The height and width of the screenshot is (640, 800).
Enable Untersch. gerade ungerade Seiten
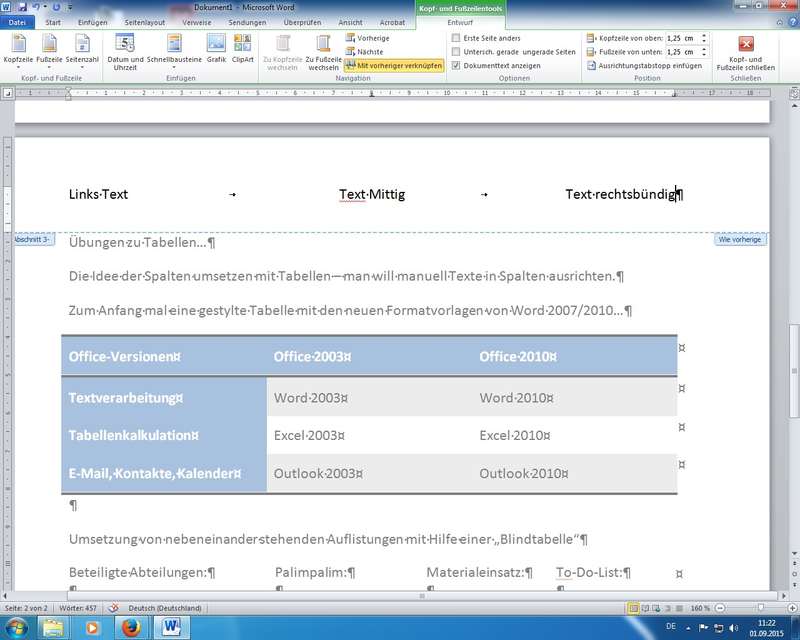click(x=456, y=52)
